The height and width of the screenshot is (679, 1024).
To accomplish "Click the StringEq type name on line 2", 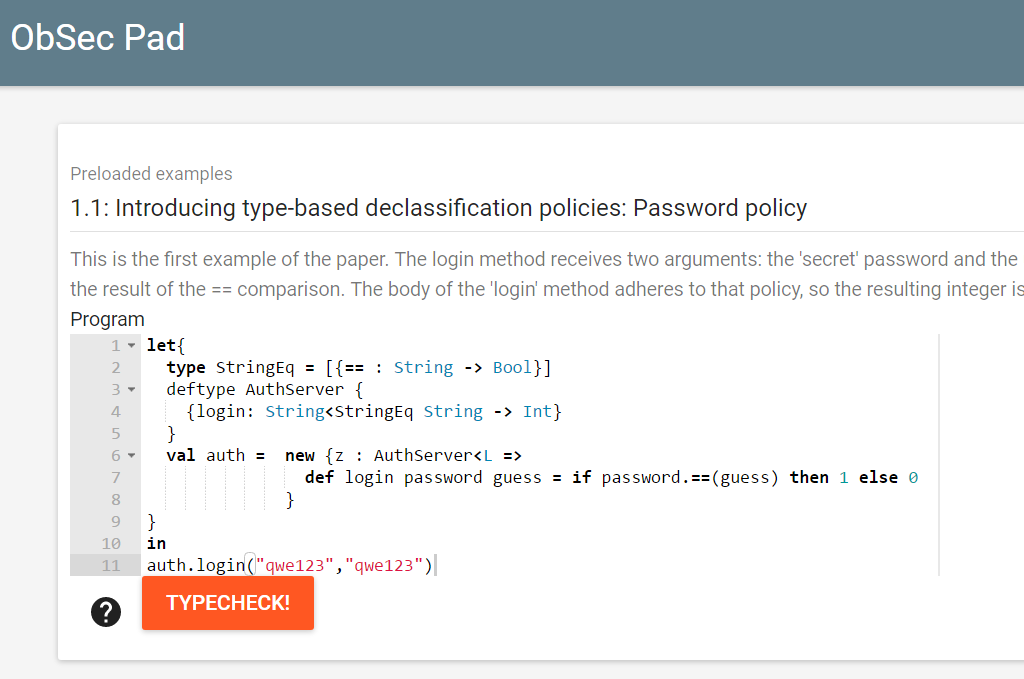I will click(255, 368).
